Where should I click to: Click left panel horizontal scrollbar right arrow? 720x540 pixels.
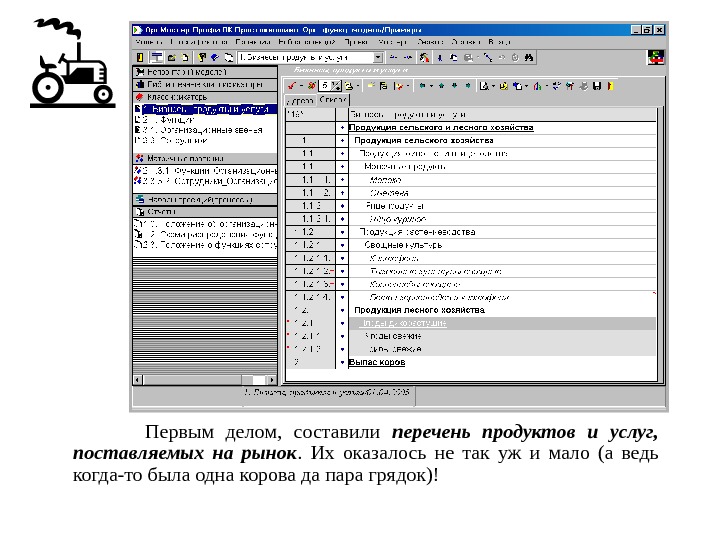(272, 380)
